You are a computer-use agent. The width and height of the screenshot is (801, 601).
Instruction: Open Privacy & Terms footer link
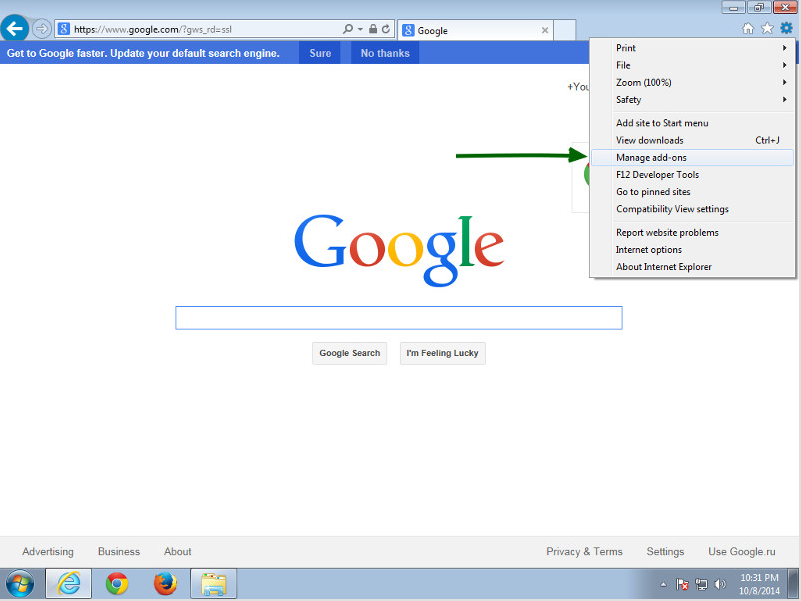(x=584, y=552)
